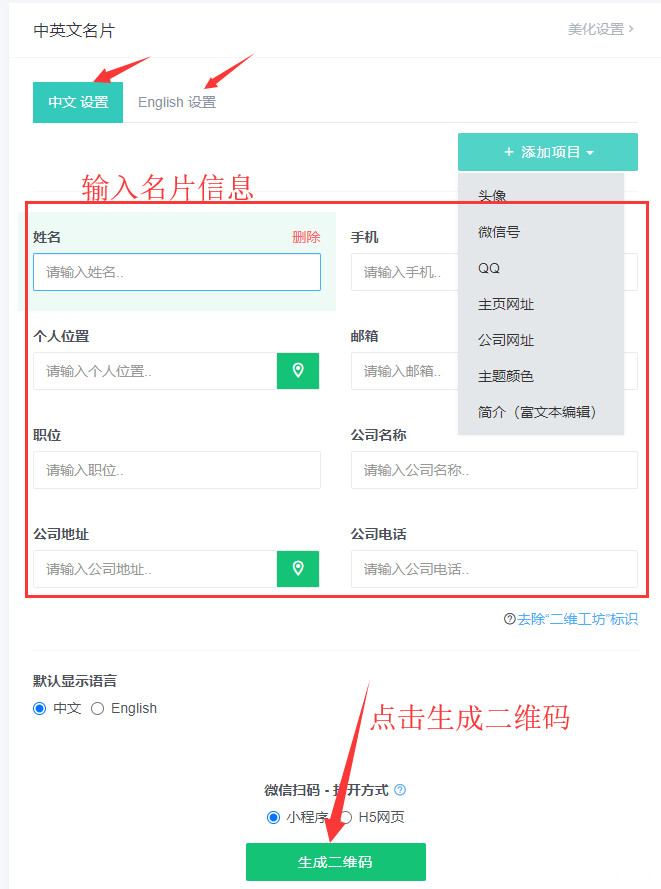Image resolution: width=661 pixels, height=889 pixels.
Task: Click help icon next to 微信扫码 打开方式
Action: pos(400,790)
